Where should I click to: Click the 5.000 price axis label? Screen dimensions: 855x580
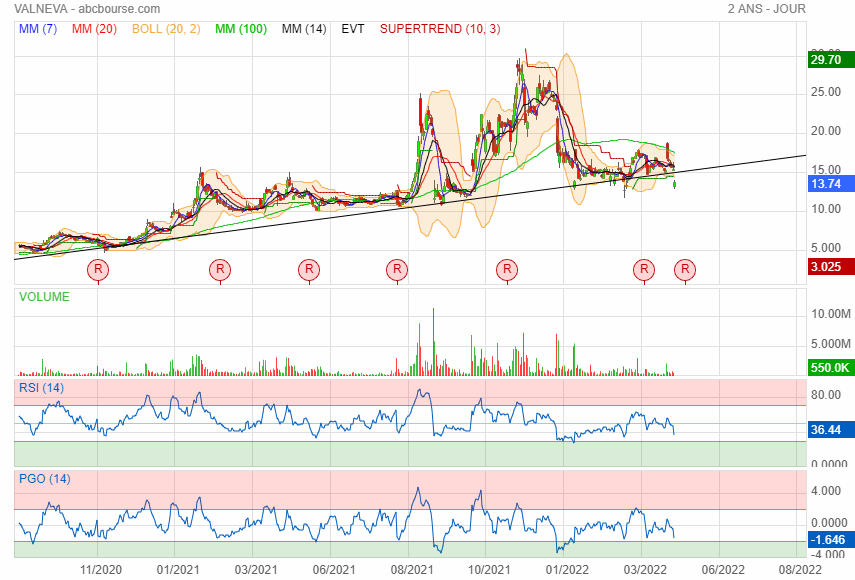(x=826, y=248)
